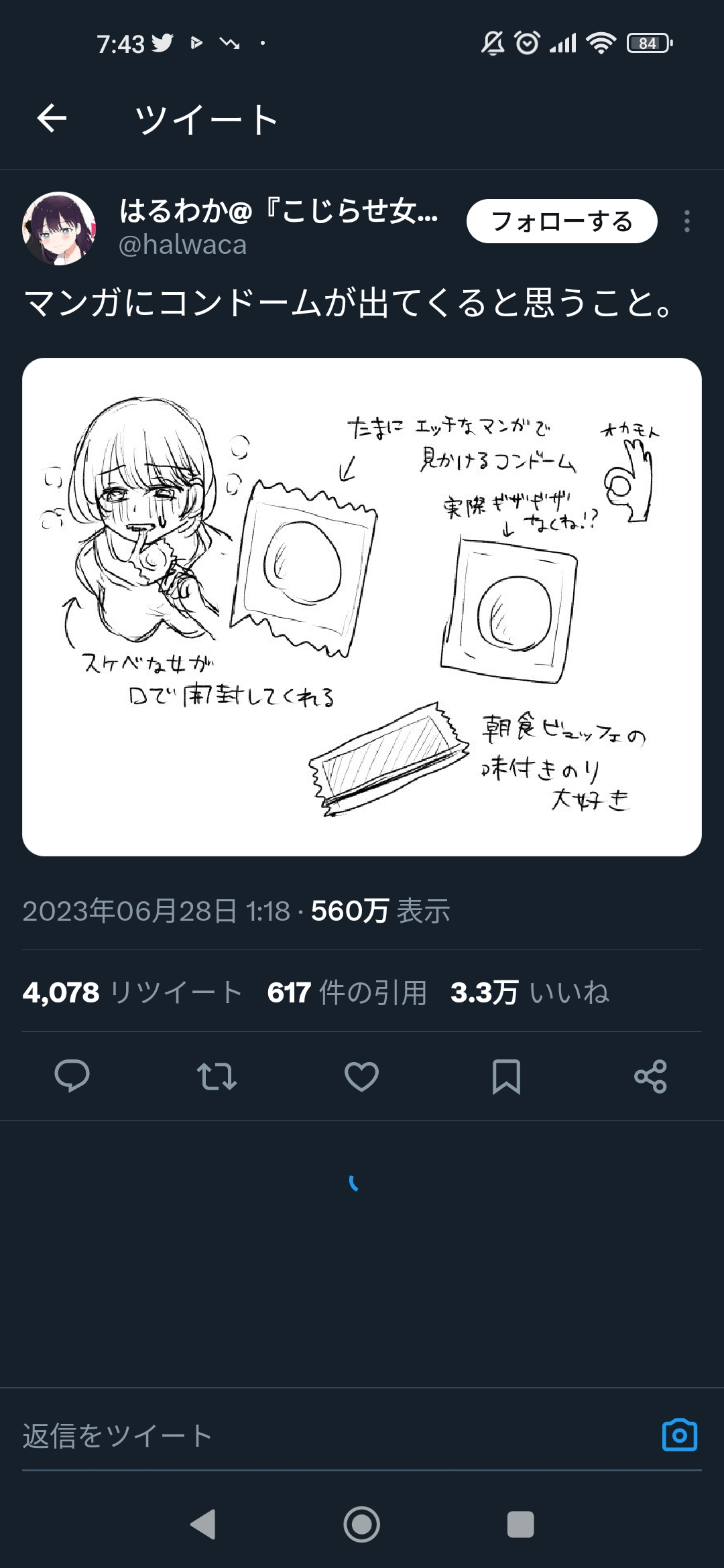
Task: Tap the retweet arrows icon
Action: (217, 1076)
